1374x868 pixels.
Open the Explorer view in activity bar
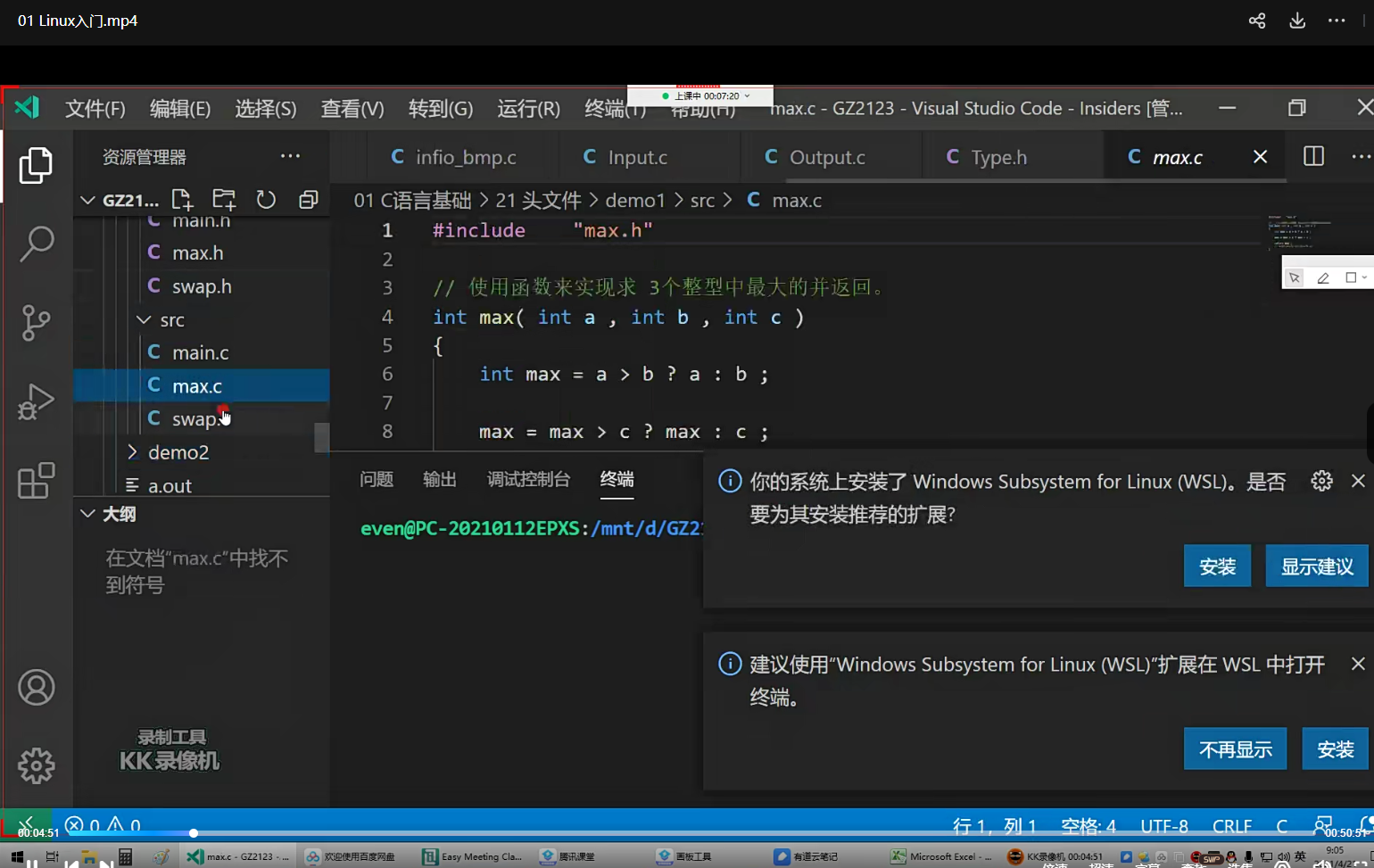tap(36, 166)
